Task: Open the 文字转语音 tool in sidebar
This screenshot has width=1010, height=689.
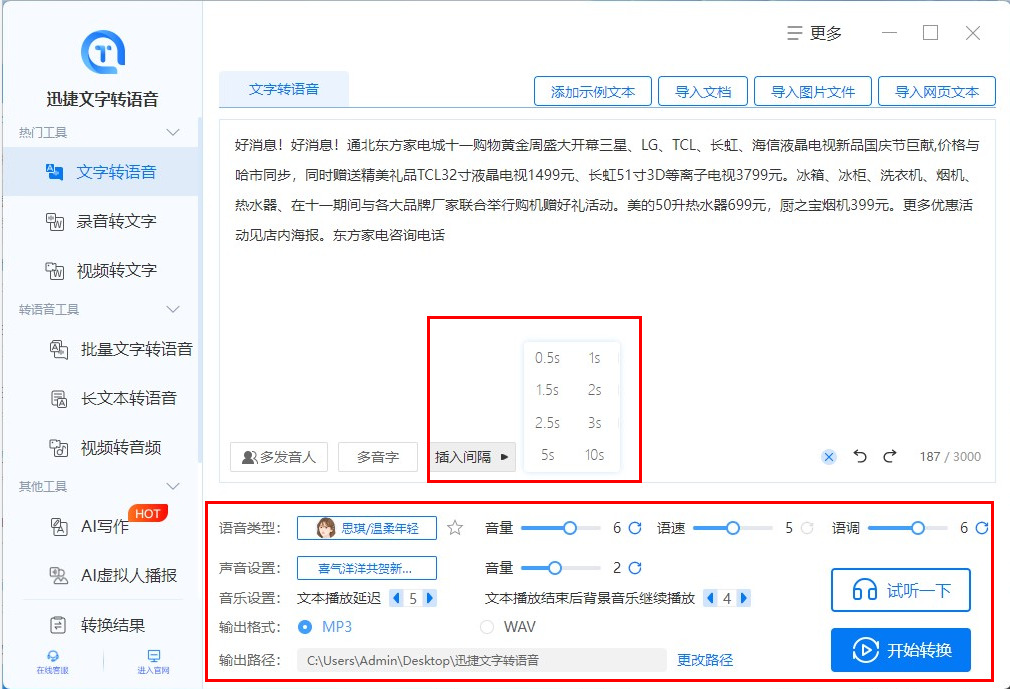Action: point(101,172)
